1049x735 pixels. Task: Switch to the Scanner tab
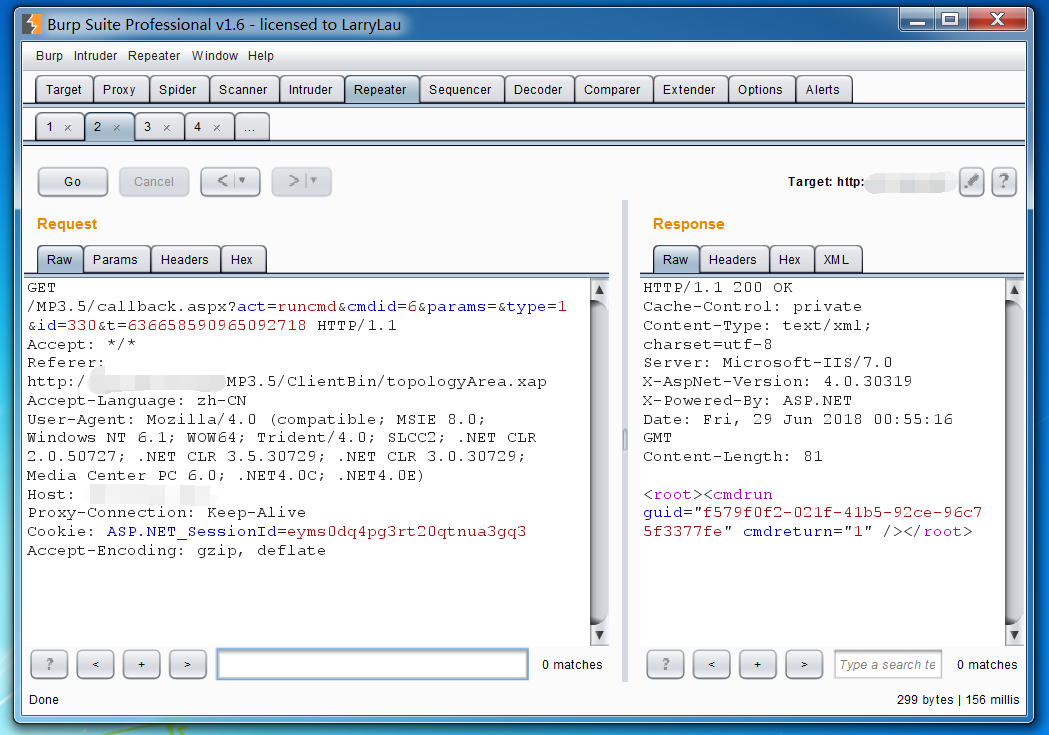243,90
